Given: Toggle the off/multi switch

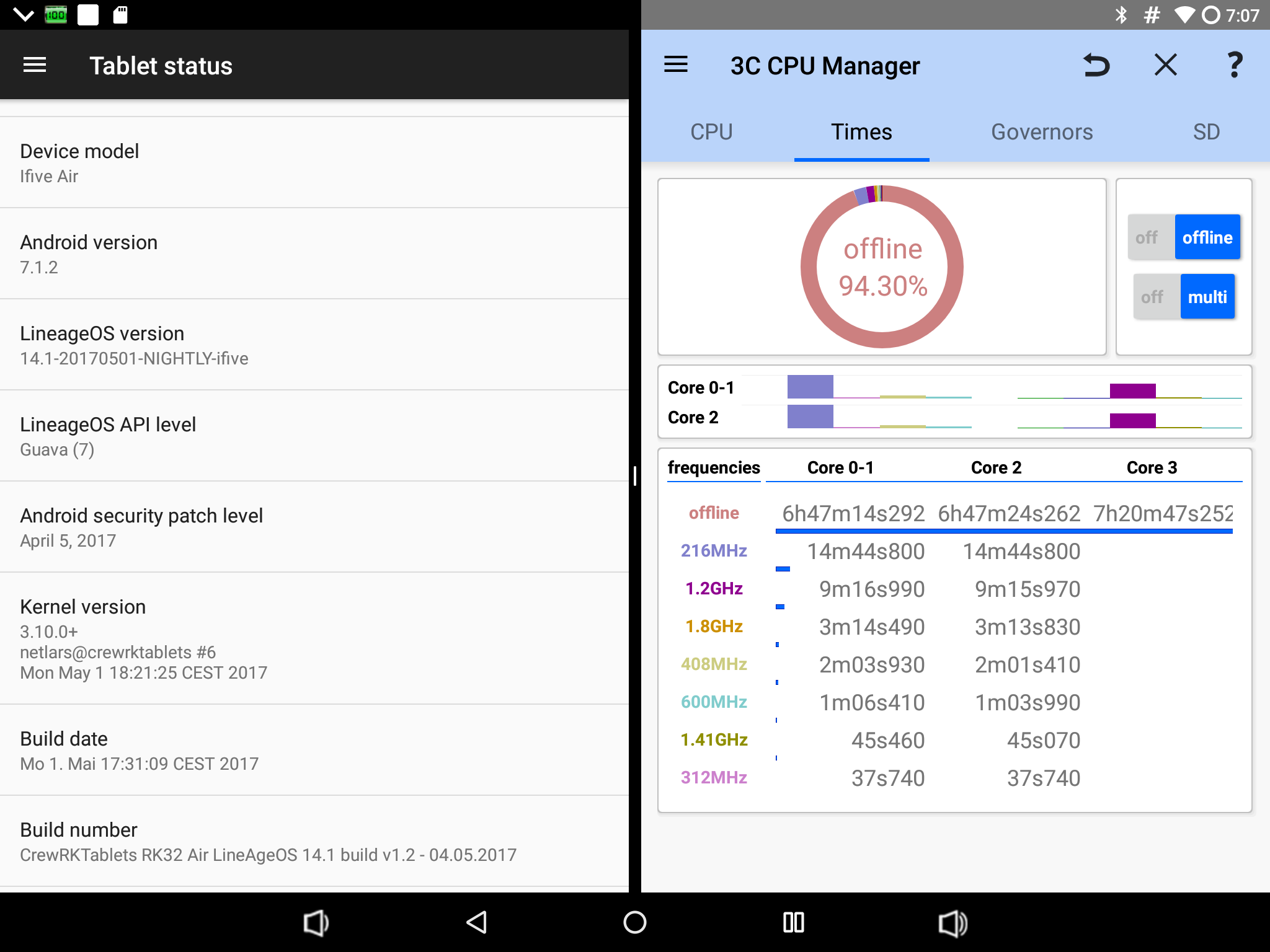Looking at the screenshot, I should [x=1184, y=297].
